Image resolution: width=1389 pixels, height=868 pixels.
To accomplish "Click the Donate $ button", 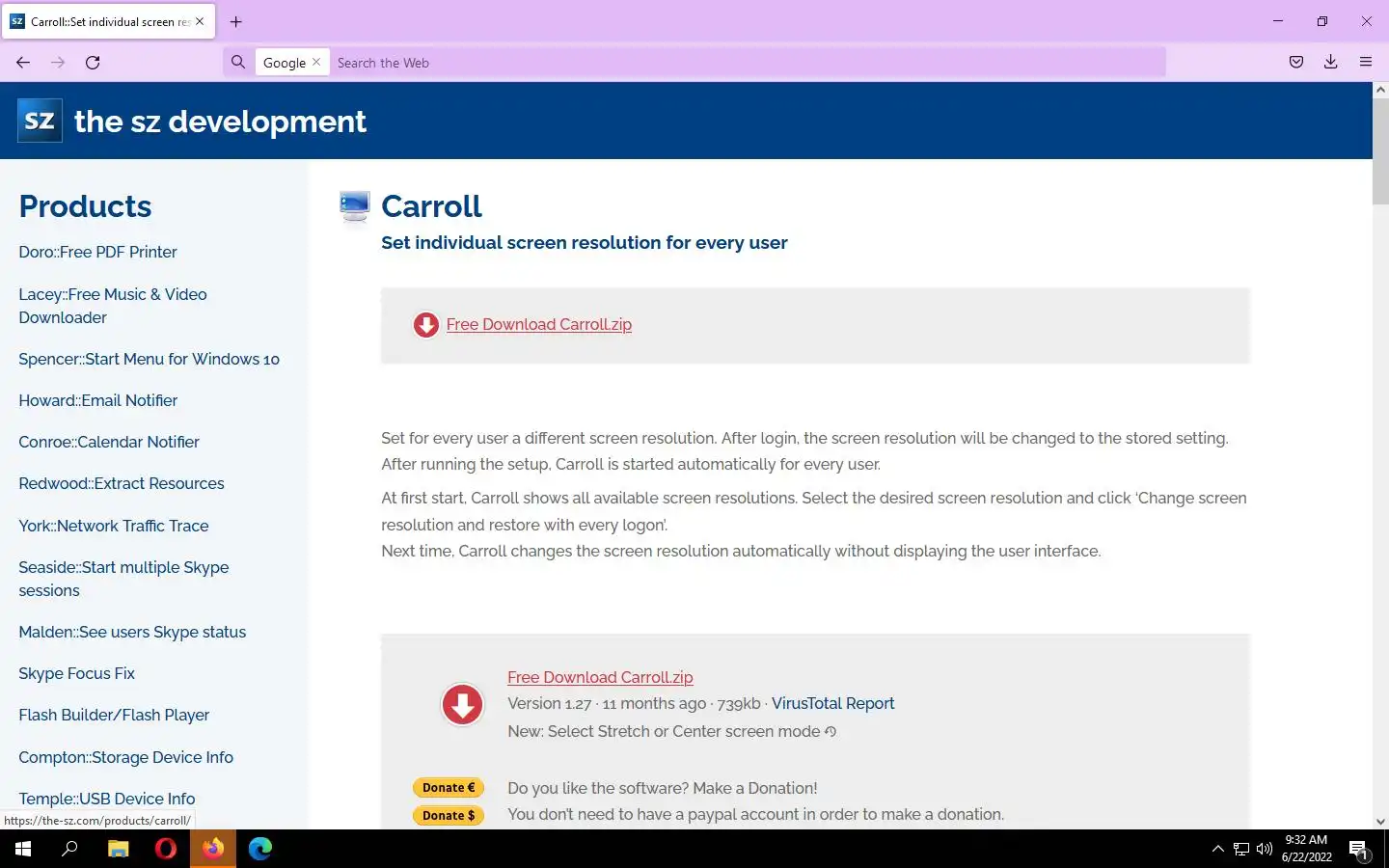I will point(449,816).
